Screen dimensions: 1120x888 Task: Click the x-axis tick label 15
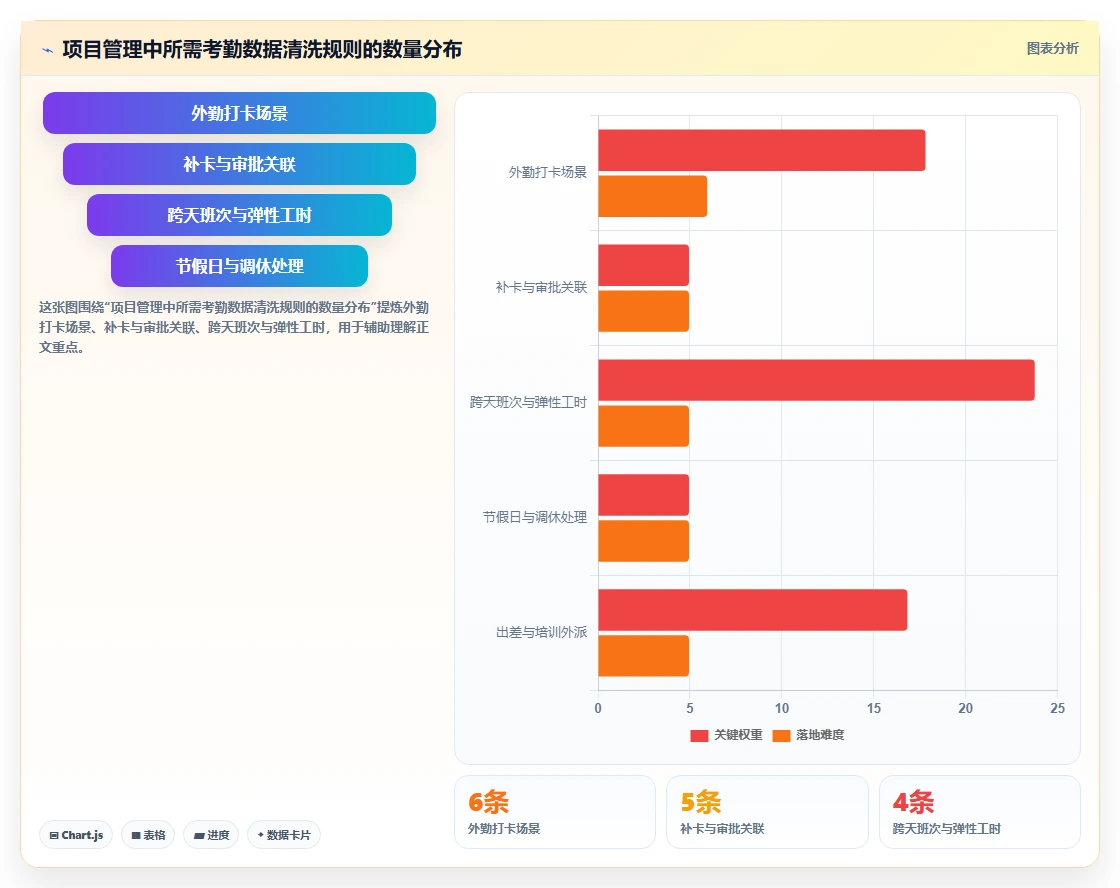pos(874,708)
